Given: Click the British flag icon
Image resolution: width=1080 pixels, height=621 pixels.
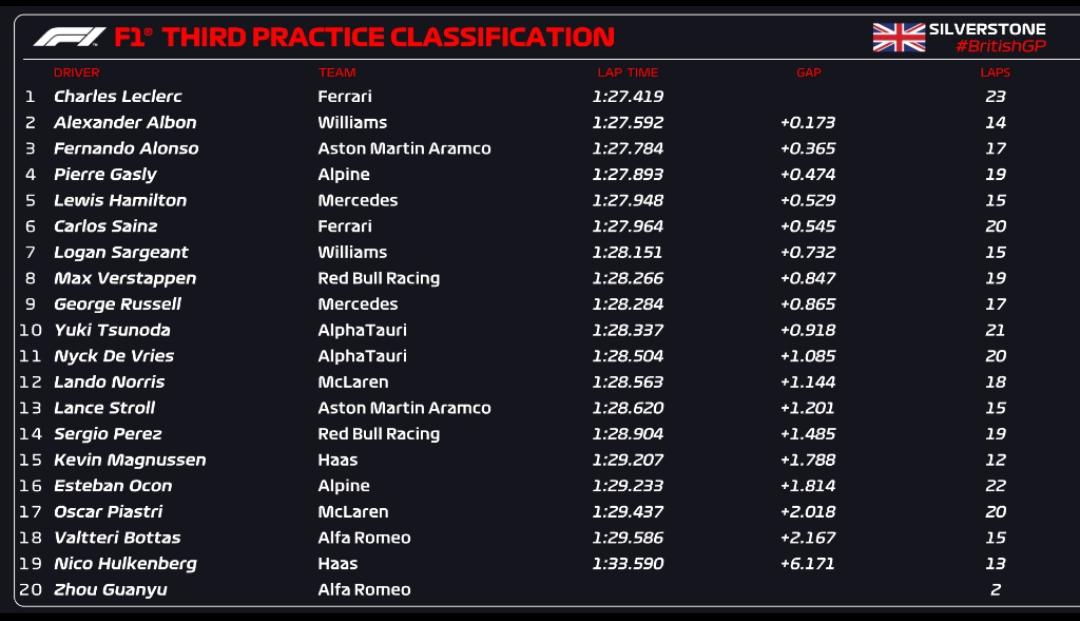Looking at the screenshot, I should (898, 38).
